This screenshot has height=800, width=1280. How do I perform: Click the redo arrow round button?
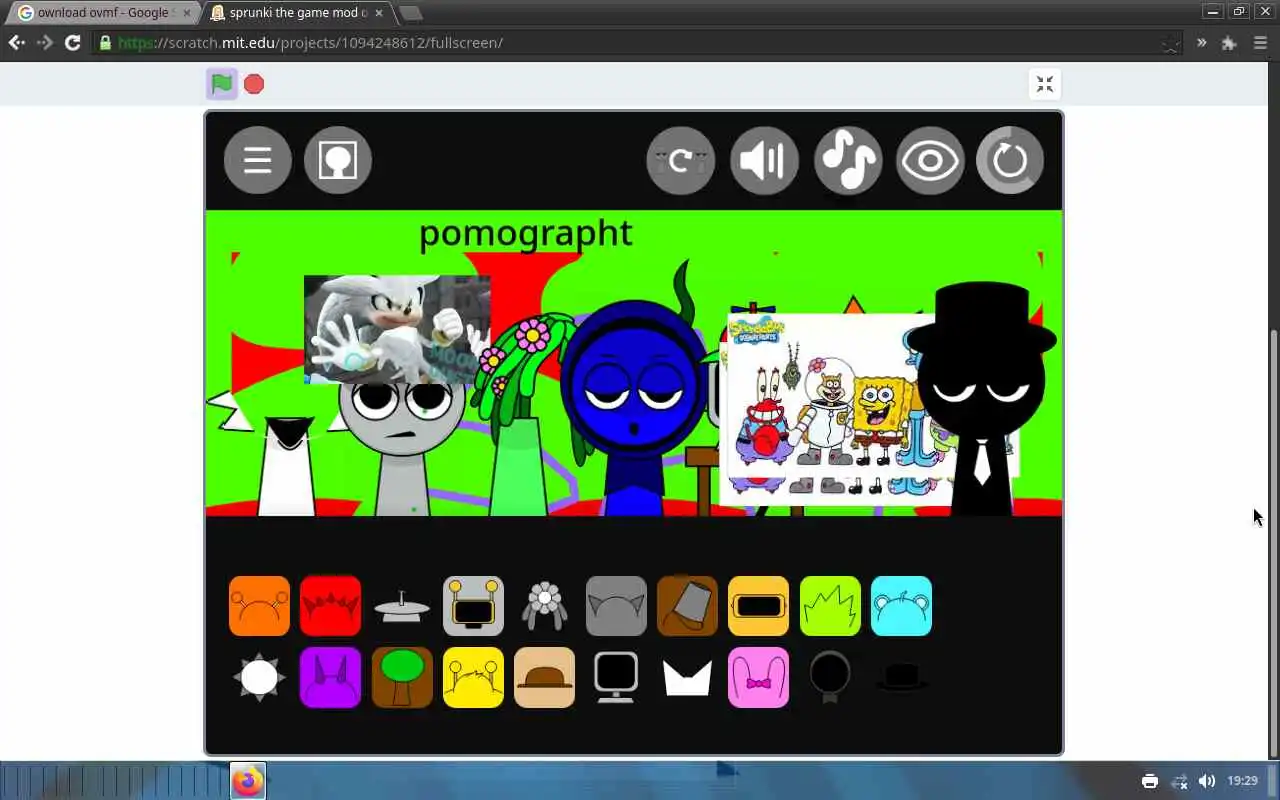pyautogui.click(x=681, y=160)
